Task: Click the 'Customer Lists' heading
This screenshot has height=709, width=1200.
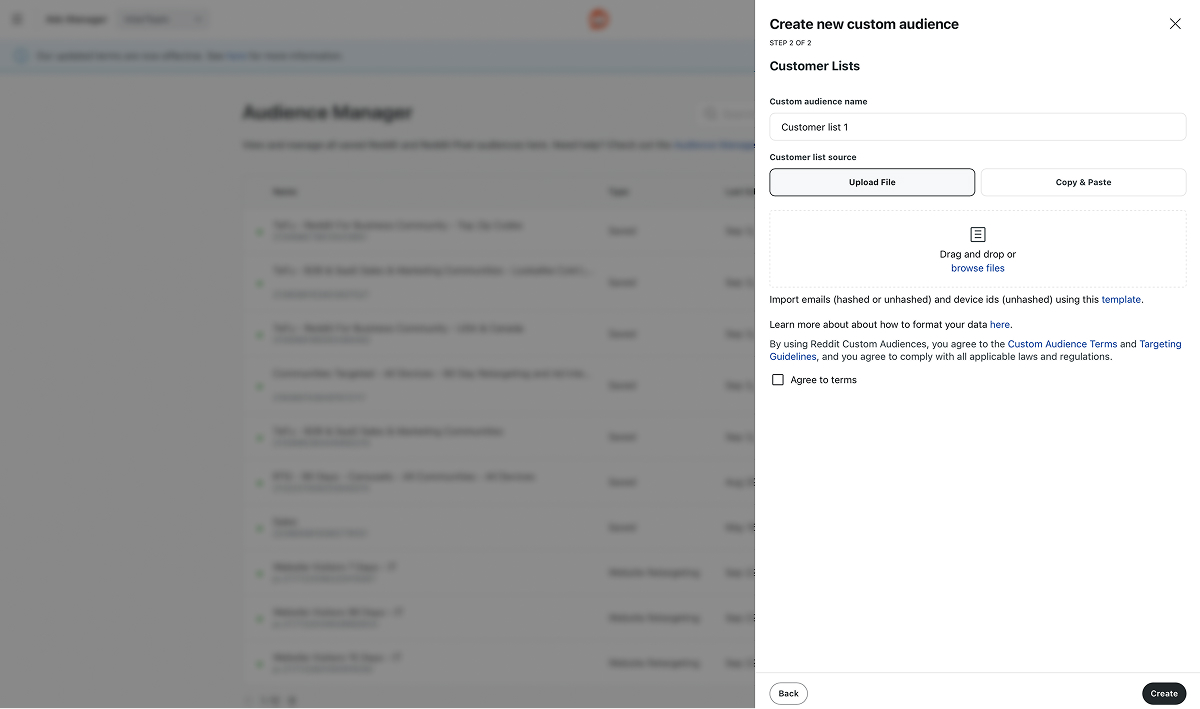Action: [x=815, y=66]
